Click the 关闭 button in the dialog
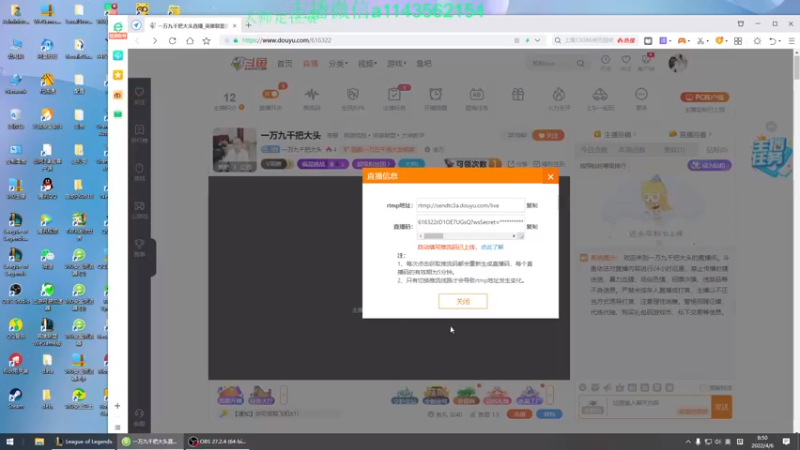The height and width of the screenshot is (450, 800). [x=463, y=302]
